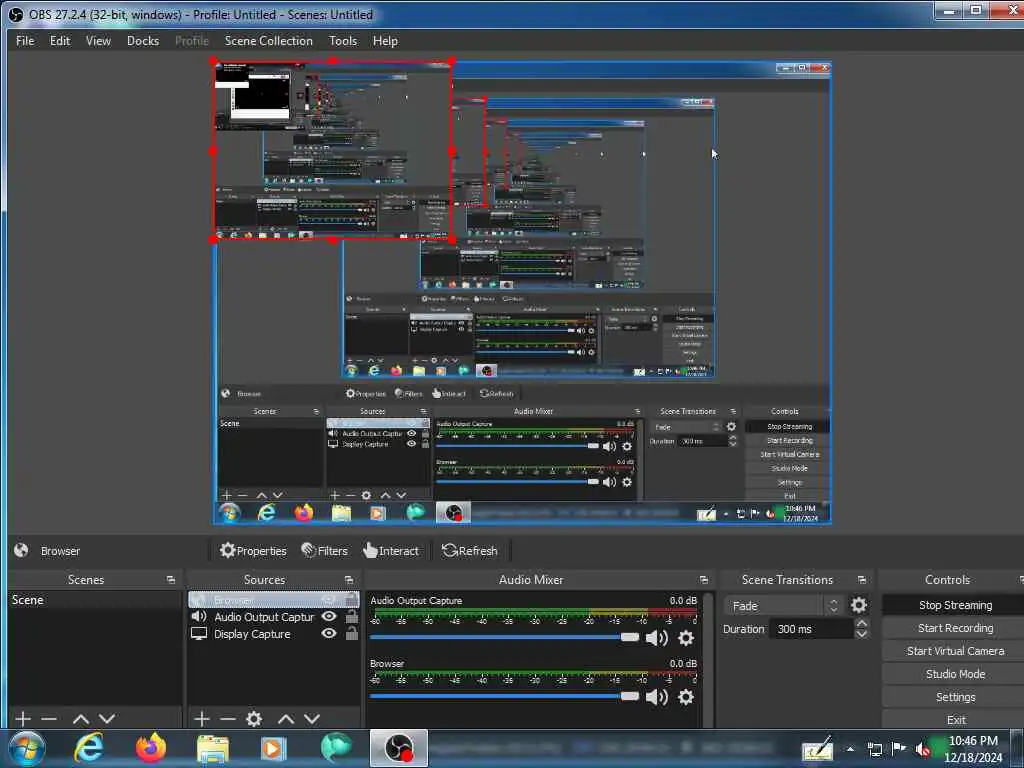Select the Scene entry in Scenes list
1024x768 pixels.
(x=95, y=600)
